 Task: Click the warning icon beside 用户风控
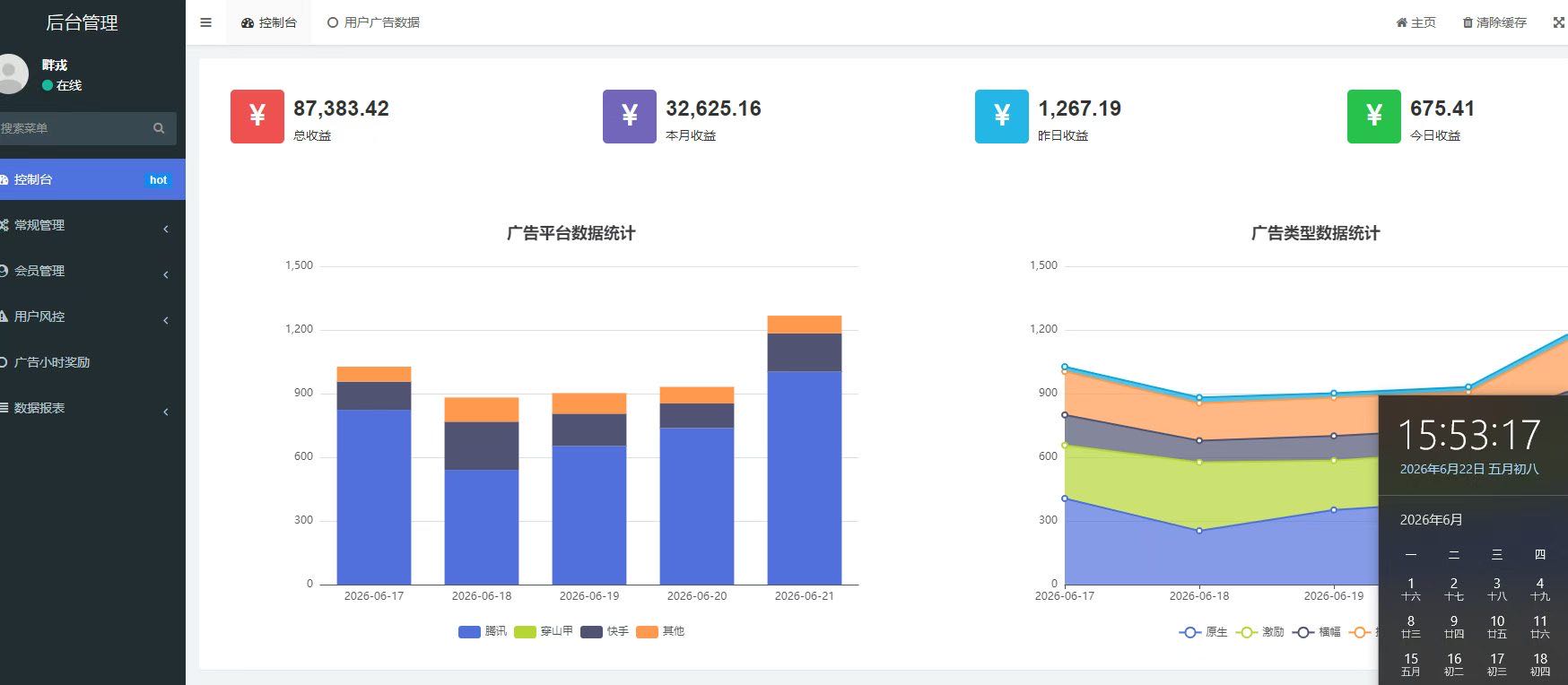coord(4,316)
